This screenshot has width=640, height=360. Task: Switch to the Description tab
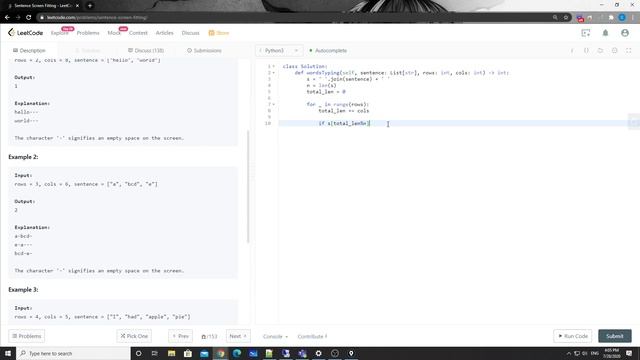[x=29, y=51]
